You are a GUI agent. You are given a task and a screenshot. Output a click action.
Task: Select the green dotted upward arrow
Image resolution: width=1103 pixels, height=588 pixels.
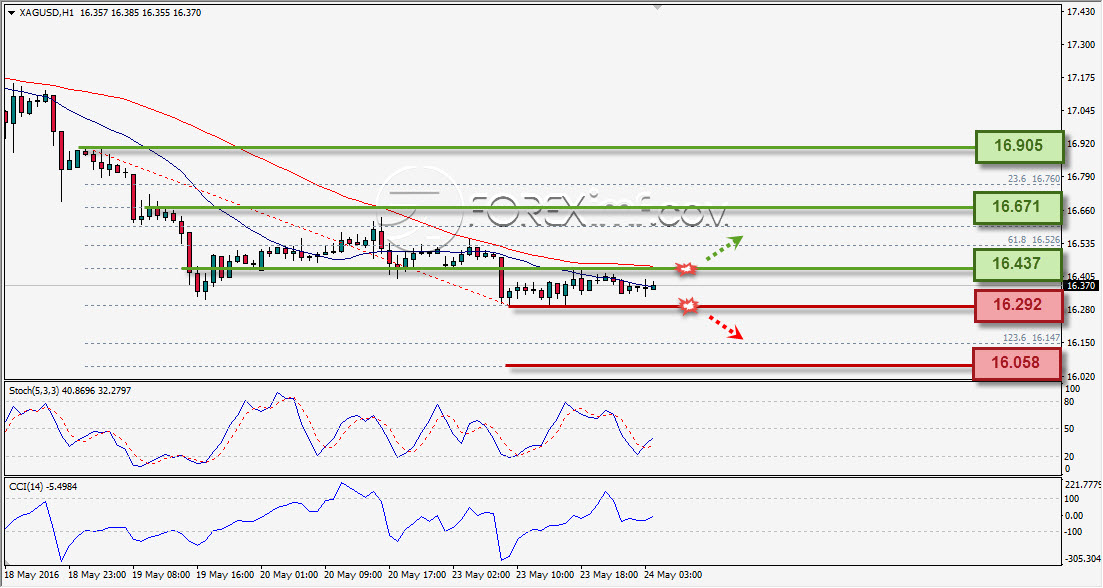pyautogui.click(x=724, y=248)
